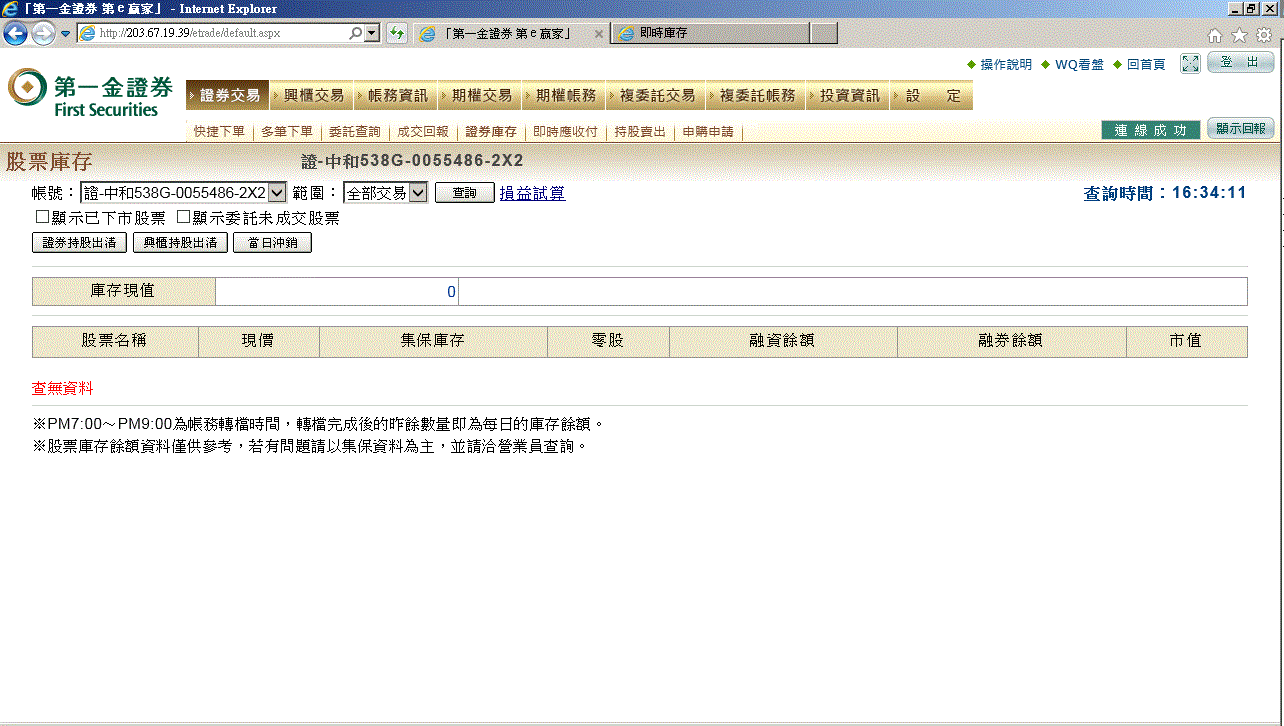Click the 興櫃持股出清 button

[180, 243]
